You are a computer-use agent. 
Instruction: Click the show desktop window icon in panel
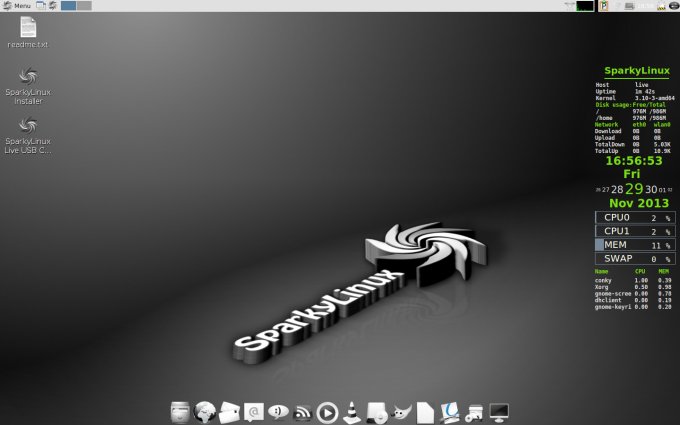pyautogui.click(x=41, y=6)
